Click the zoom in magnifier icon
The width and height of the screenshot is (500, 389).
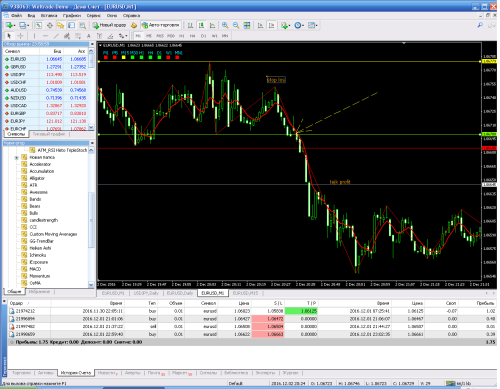pos(225,25)
